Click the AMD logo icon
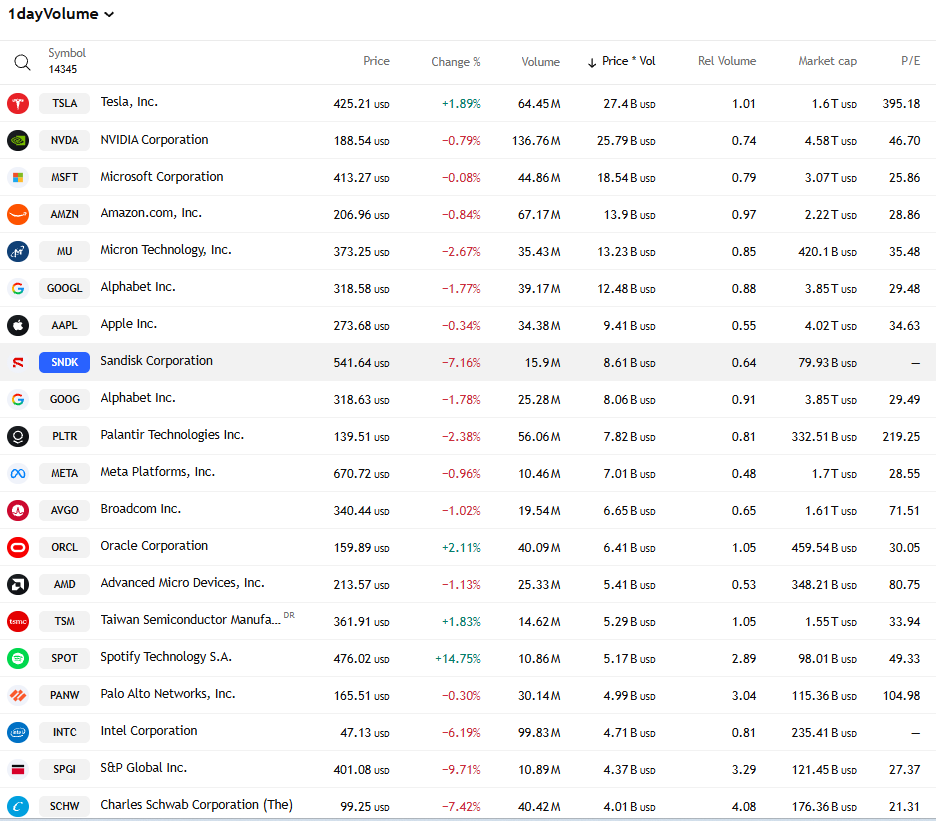 [18, 585]
